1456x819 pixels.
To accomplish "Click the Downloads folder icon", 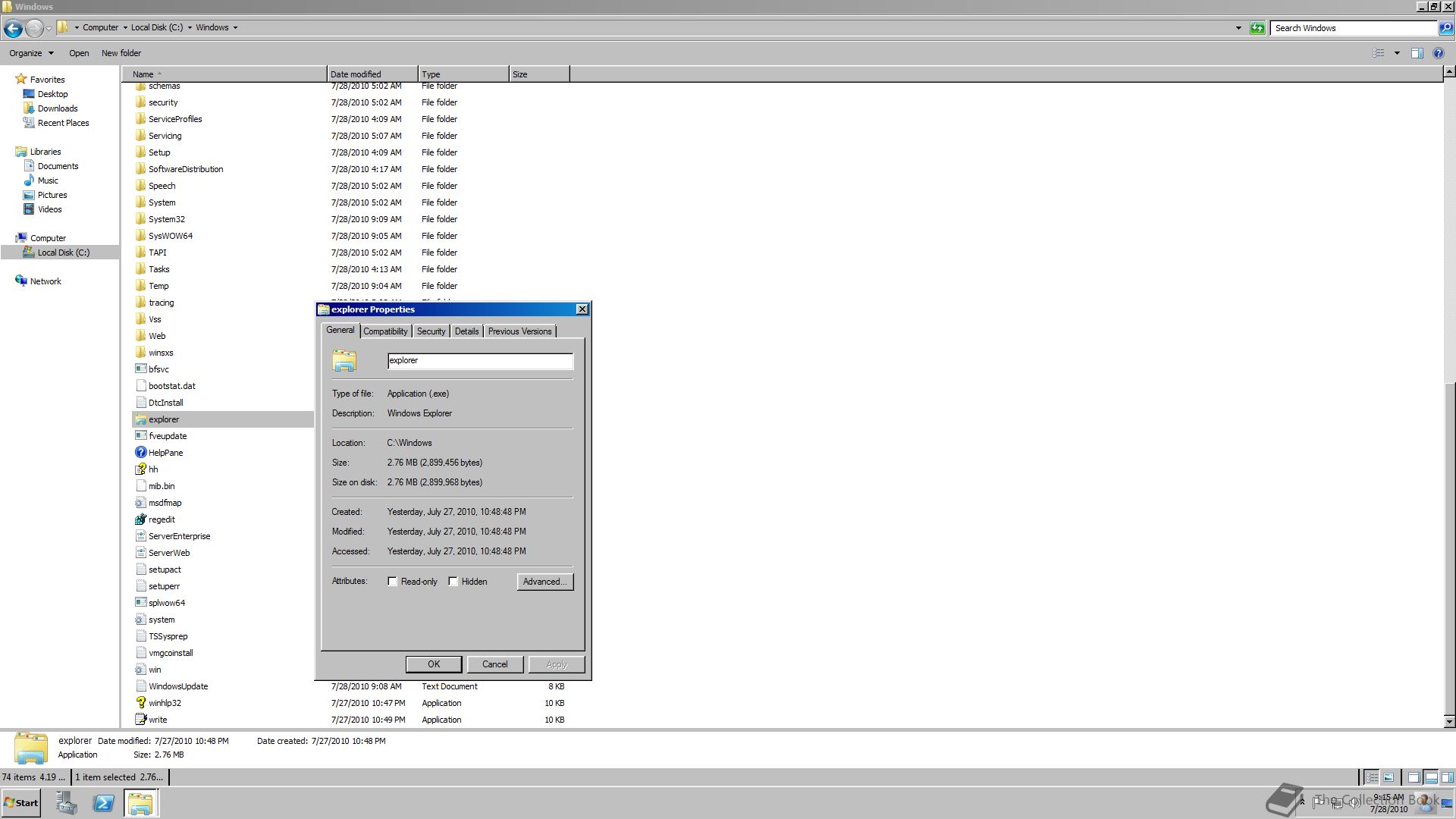I will click(30, 108).
